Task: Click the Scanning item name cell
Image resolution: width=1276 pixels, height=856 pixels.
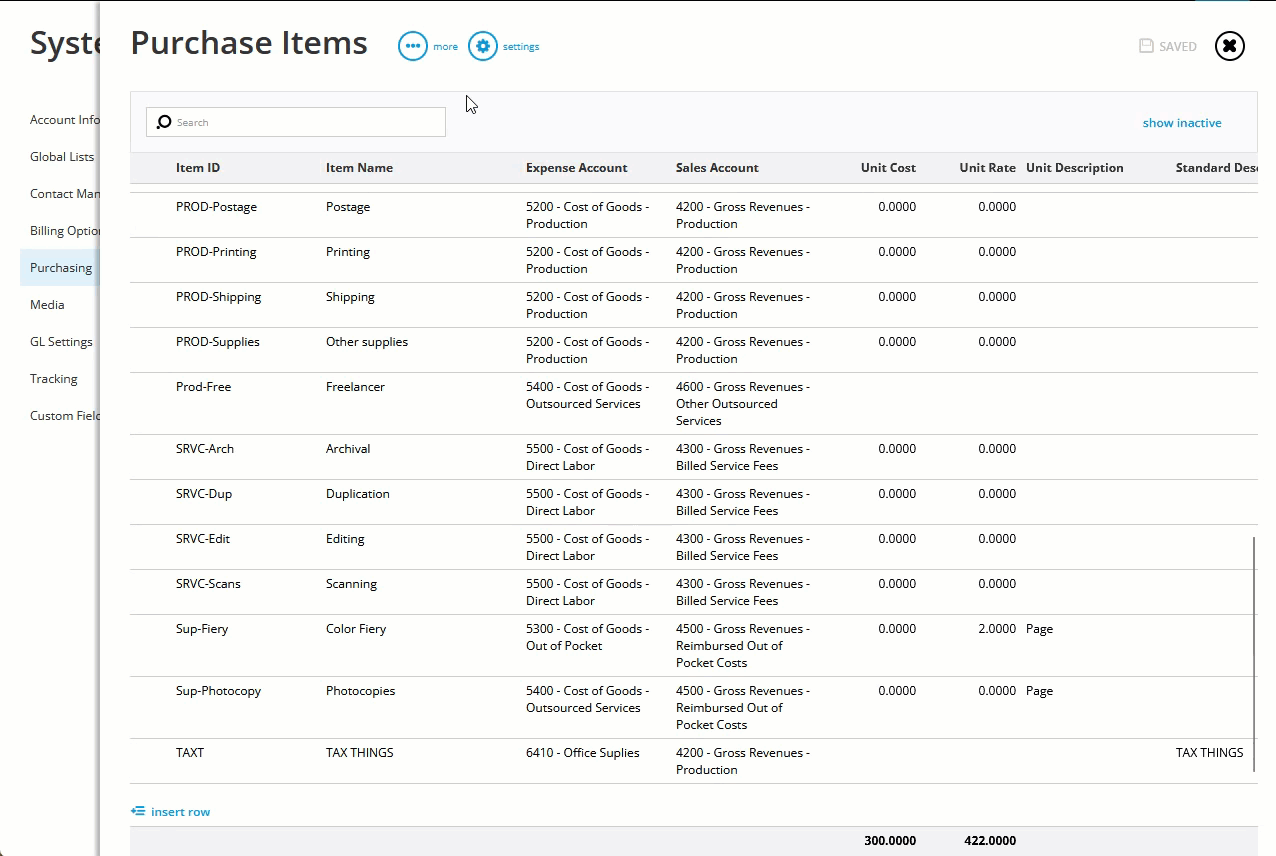Action: tap(351, 584)
